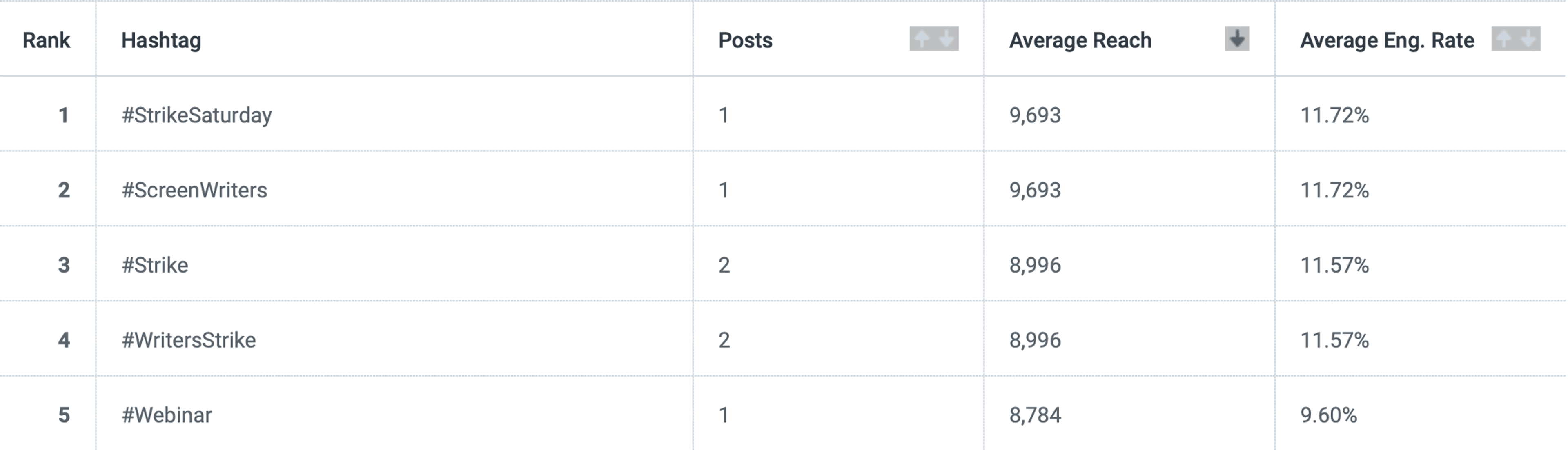The width and height of the screenshot is (1568, 450).
Task: Select the #WritersStrike hashtag entry
Action: [x=189, y=340]
